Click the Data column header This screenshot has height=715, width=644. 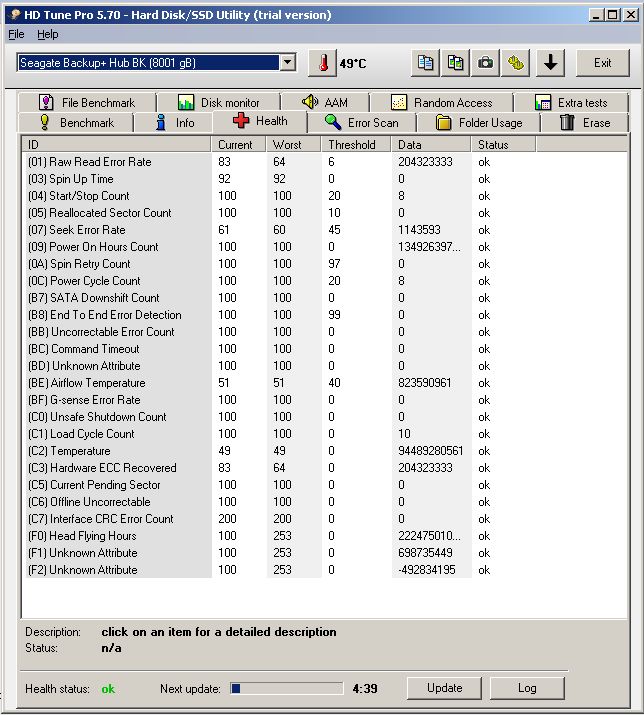tap(431, 145)
